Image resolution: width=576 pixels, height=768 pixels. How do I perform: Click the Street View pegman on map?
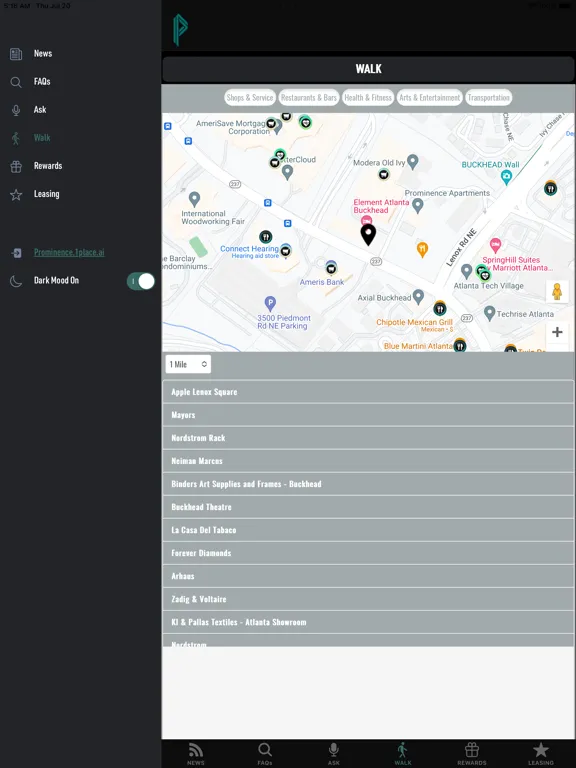tap(557, 292)
